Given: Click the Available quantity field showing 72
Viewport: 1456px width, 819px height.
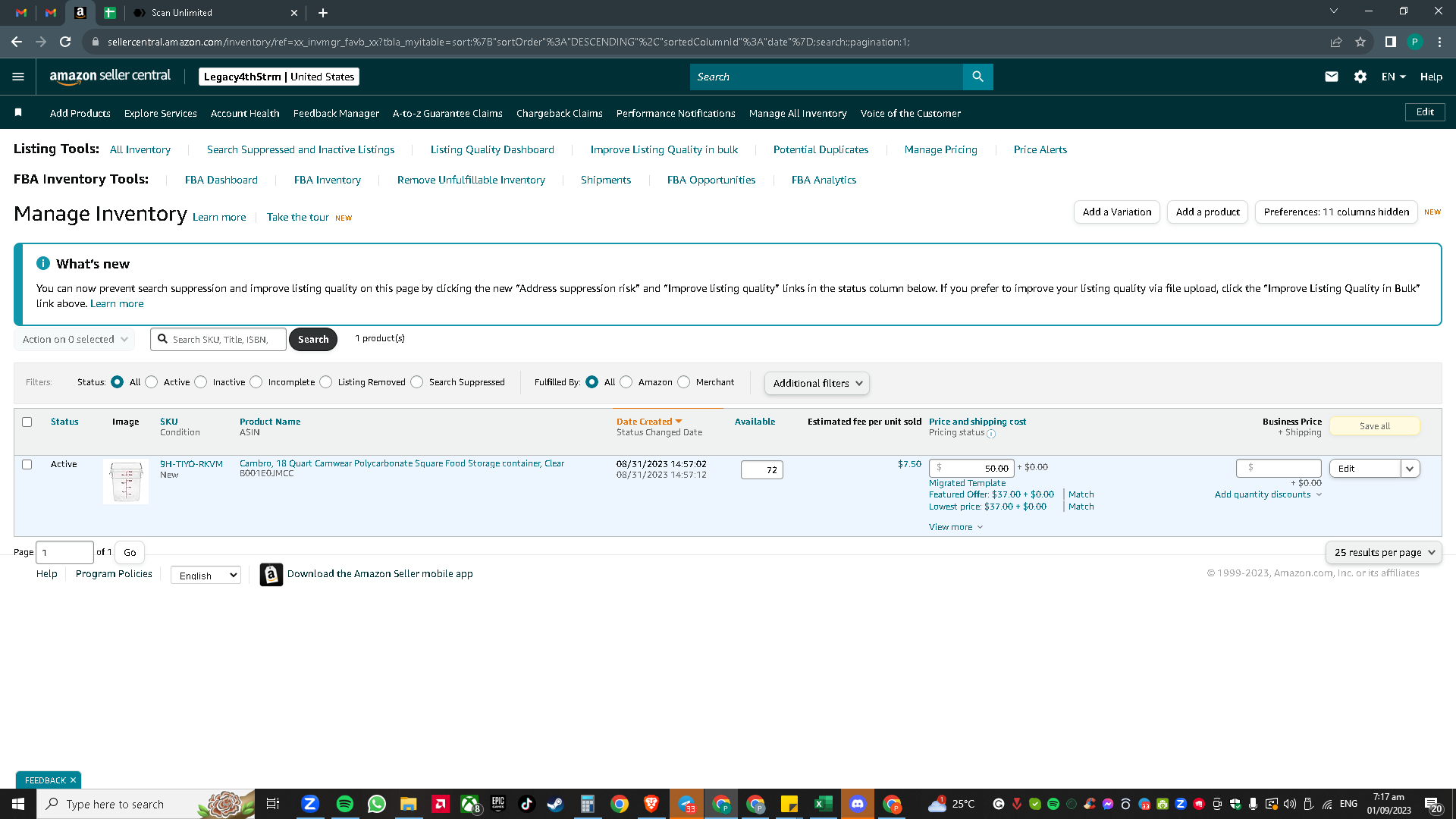Looking at the screenshot, I should [762, 470].
